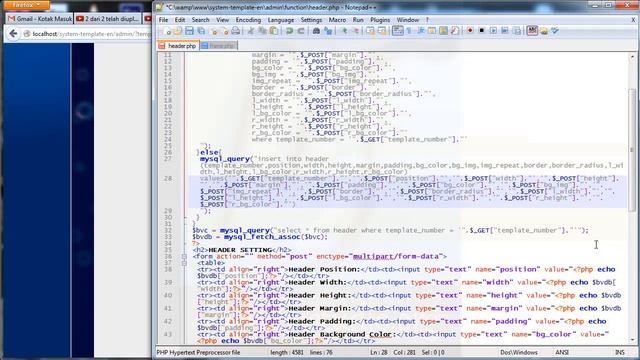The width and height of the screenshot is (640, 360).
Task: Click the scrollbar up arrow in editor
Action: point(632,57)
